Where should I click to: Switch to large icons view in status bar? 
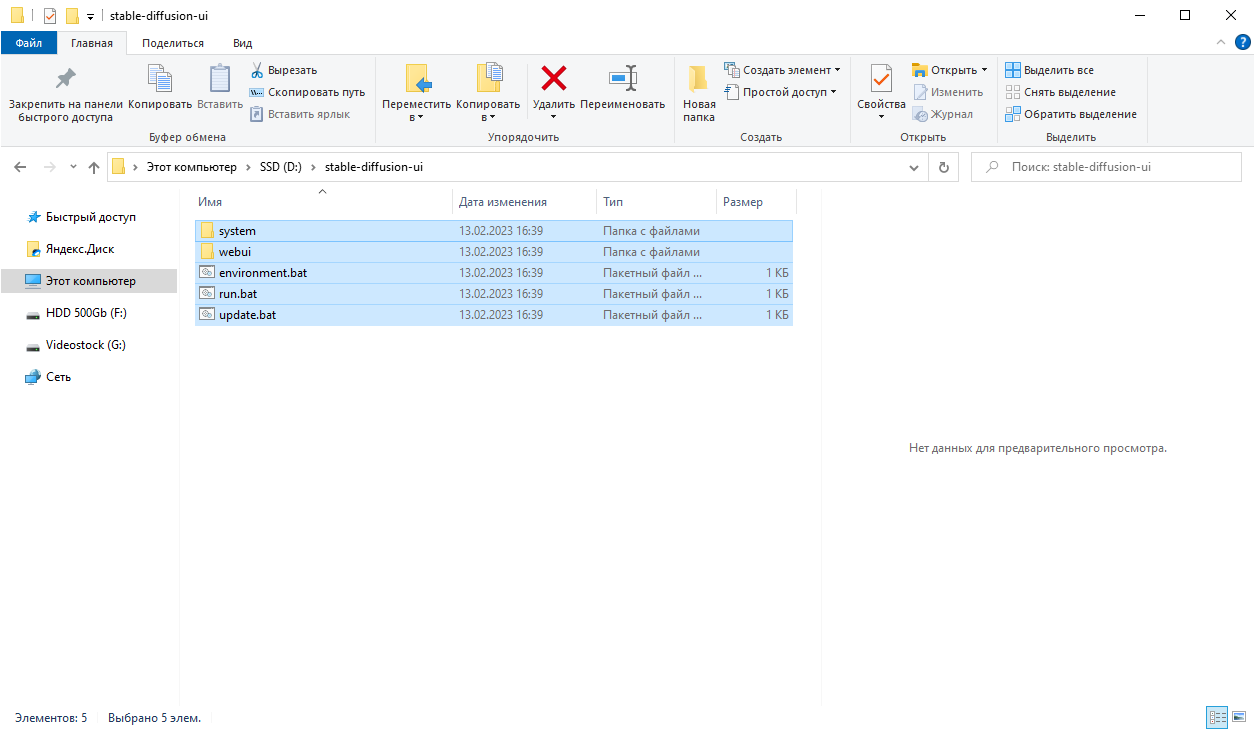[1240, 717]
